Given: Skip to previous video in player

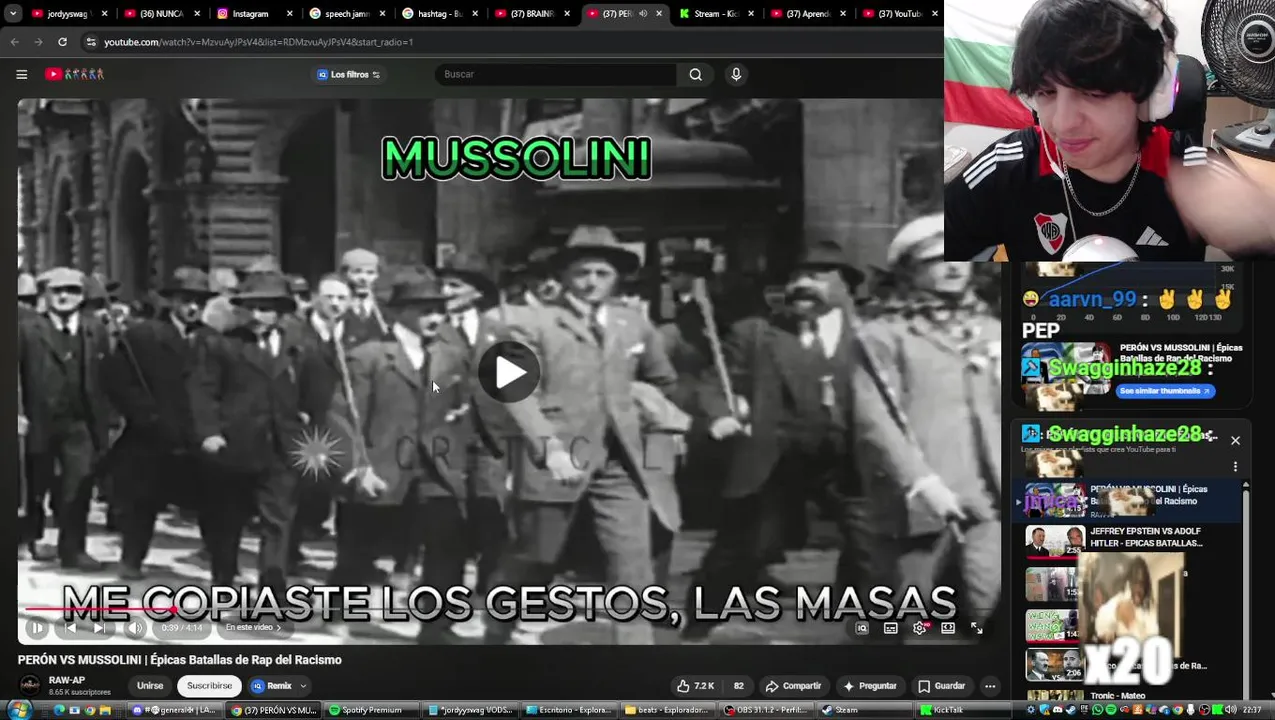Looking at the screenshot, I should 70,628.
